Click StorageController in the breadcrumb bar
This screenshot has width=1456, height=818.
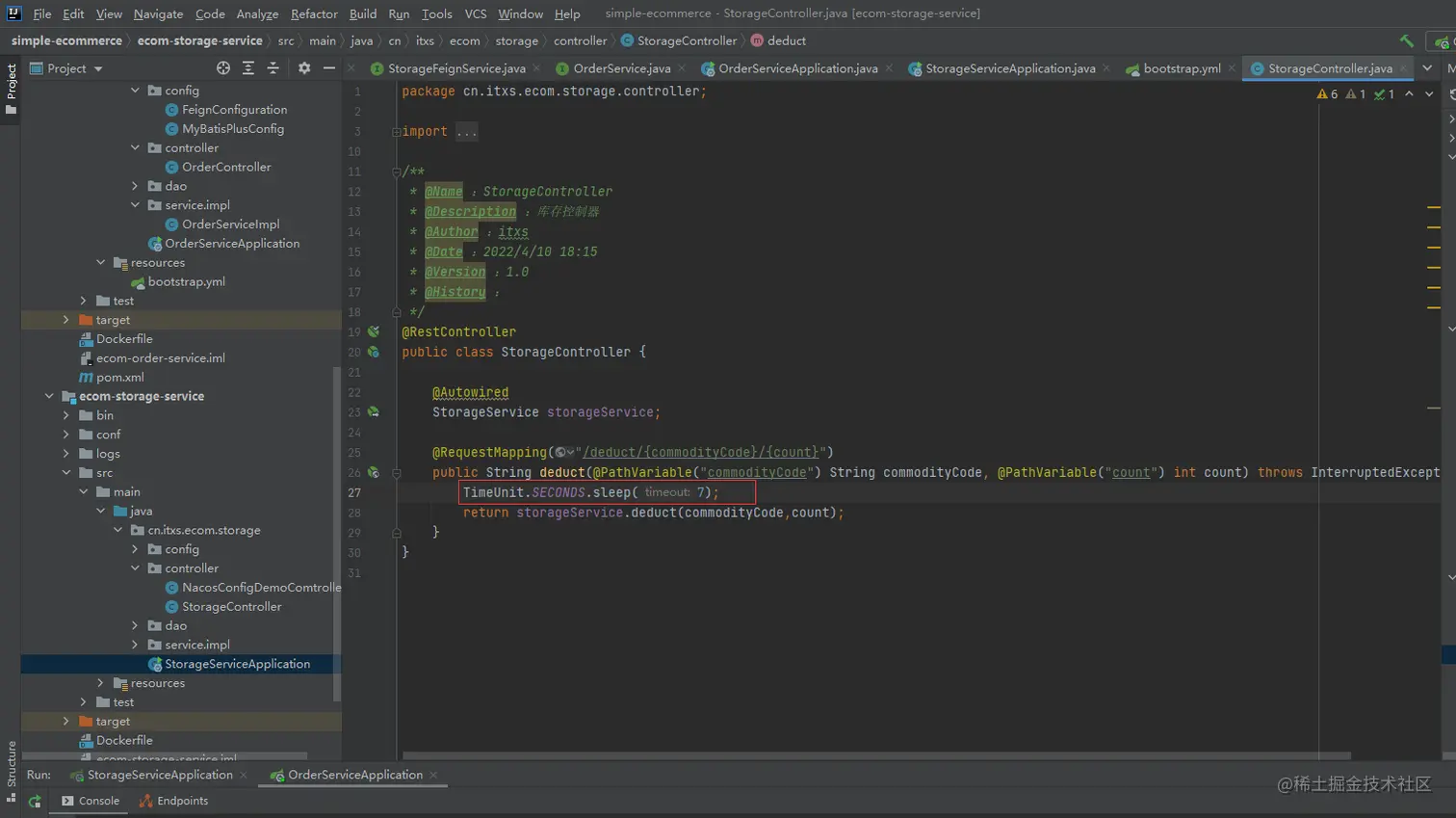(686, 40)
